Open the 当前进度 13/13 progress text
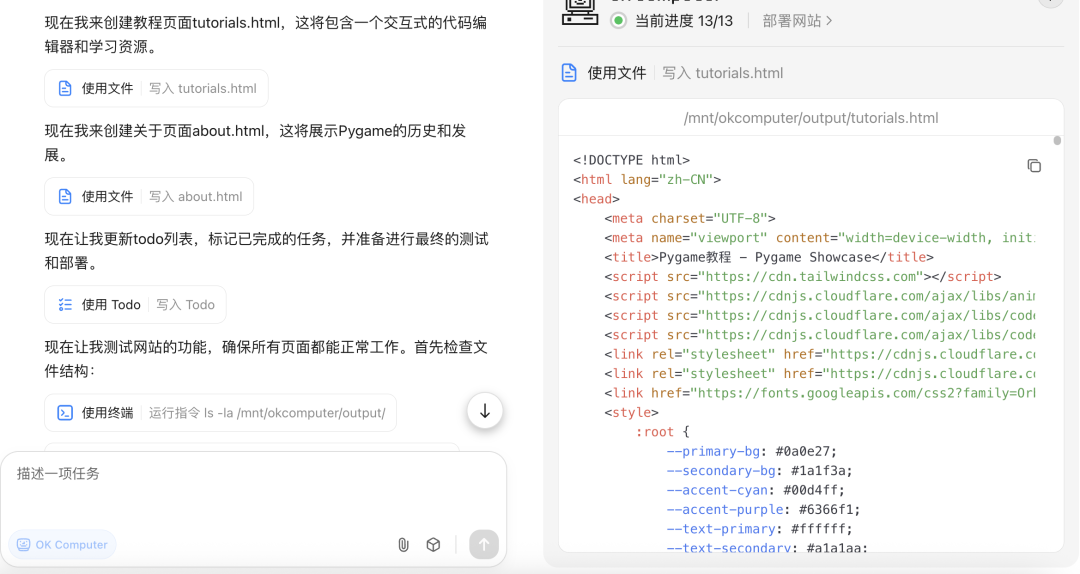This screenshot has height=574, width=1080. pyautogui.click(x=683, y=21)
